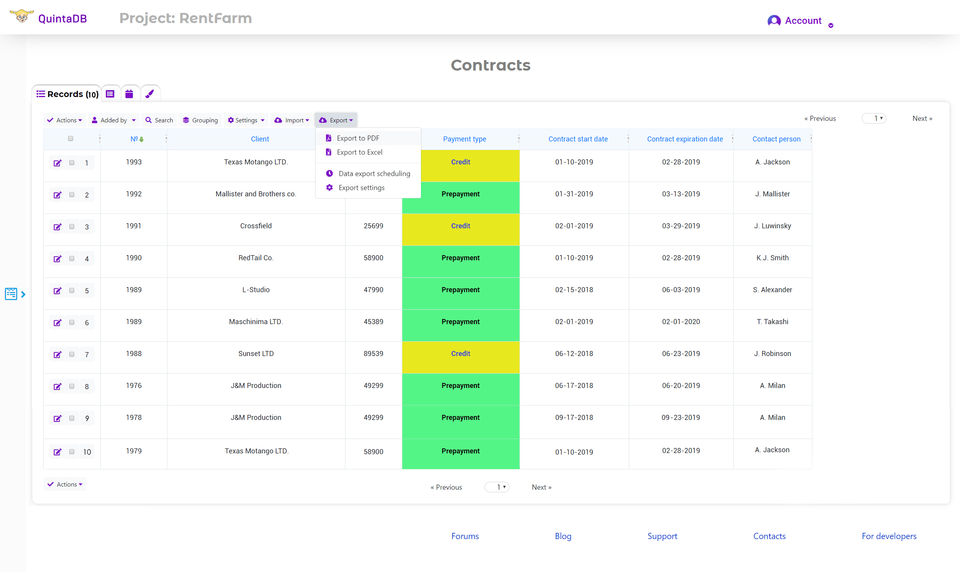Check the checkbox for record 3
960x575 pixels.
tap(72, 227)
